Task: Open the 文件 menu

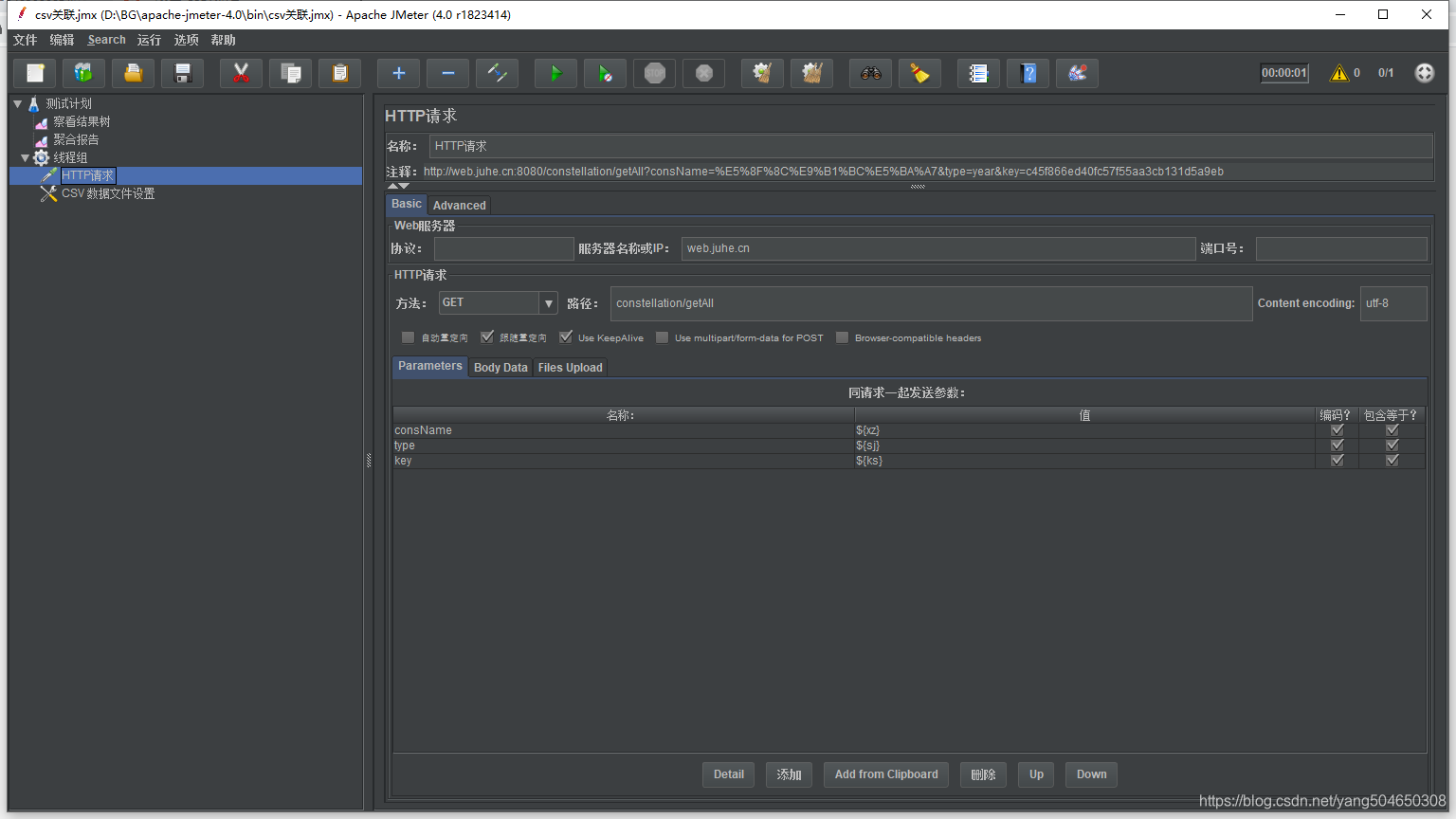Action: [25, 40]
